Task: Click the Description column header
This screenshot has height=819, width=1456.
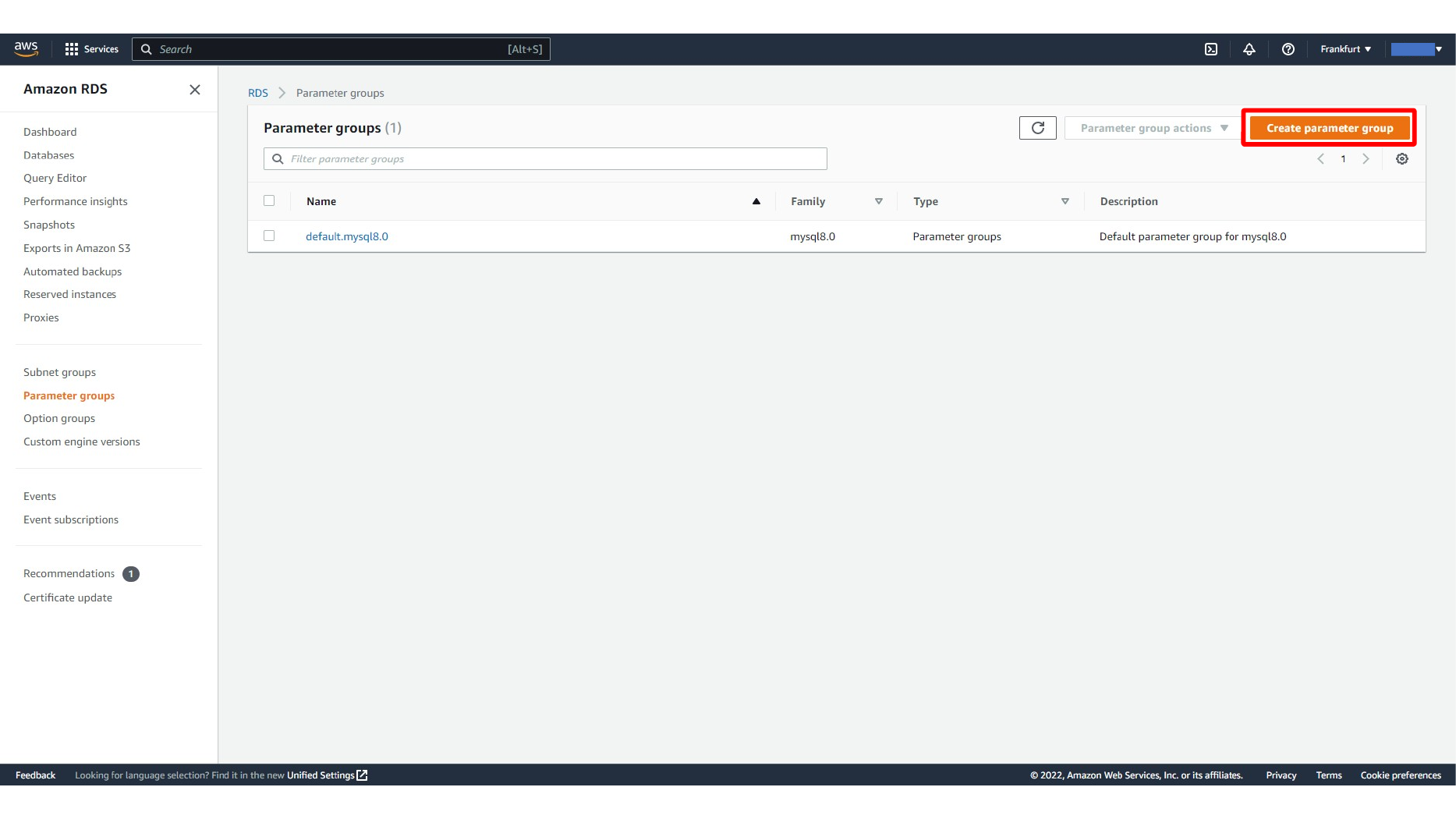Action: 1128,201
